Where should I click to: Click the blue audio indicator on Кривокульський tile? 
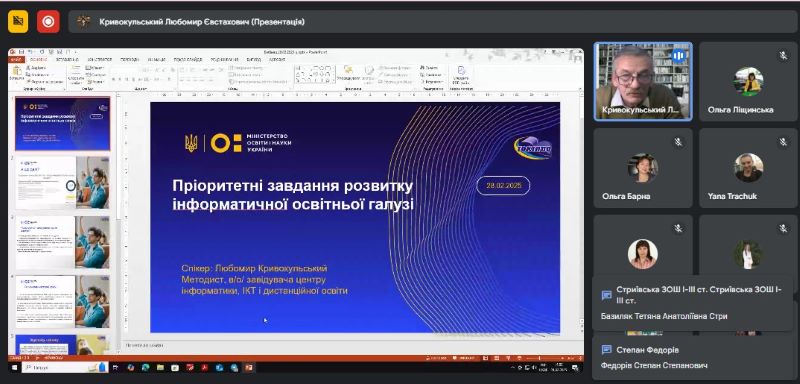678,55
